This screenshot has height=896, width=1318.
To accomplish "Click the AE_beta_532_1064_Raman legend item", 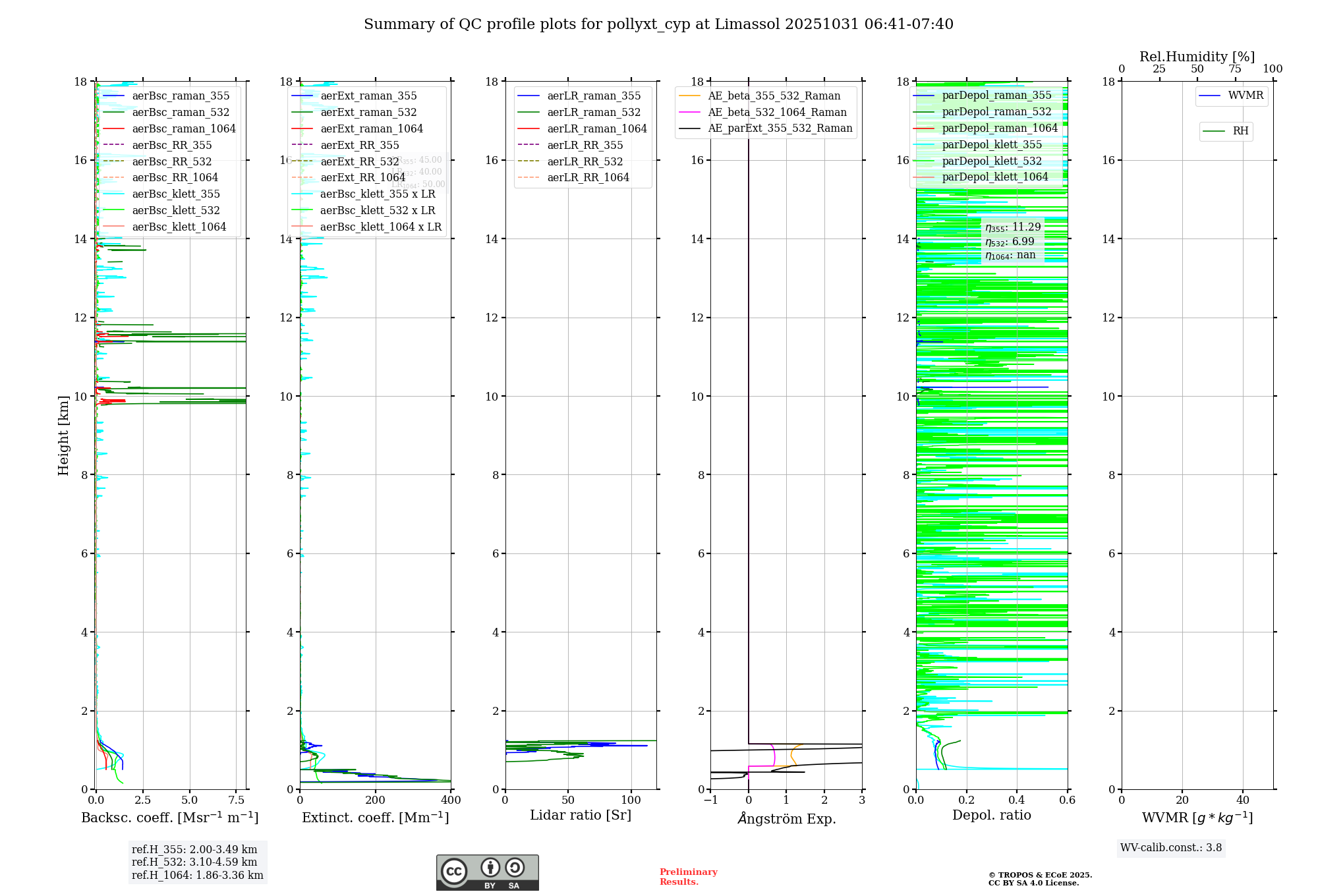I will point(777,112).
